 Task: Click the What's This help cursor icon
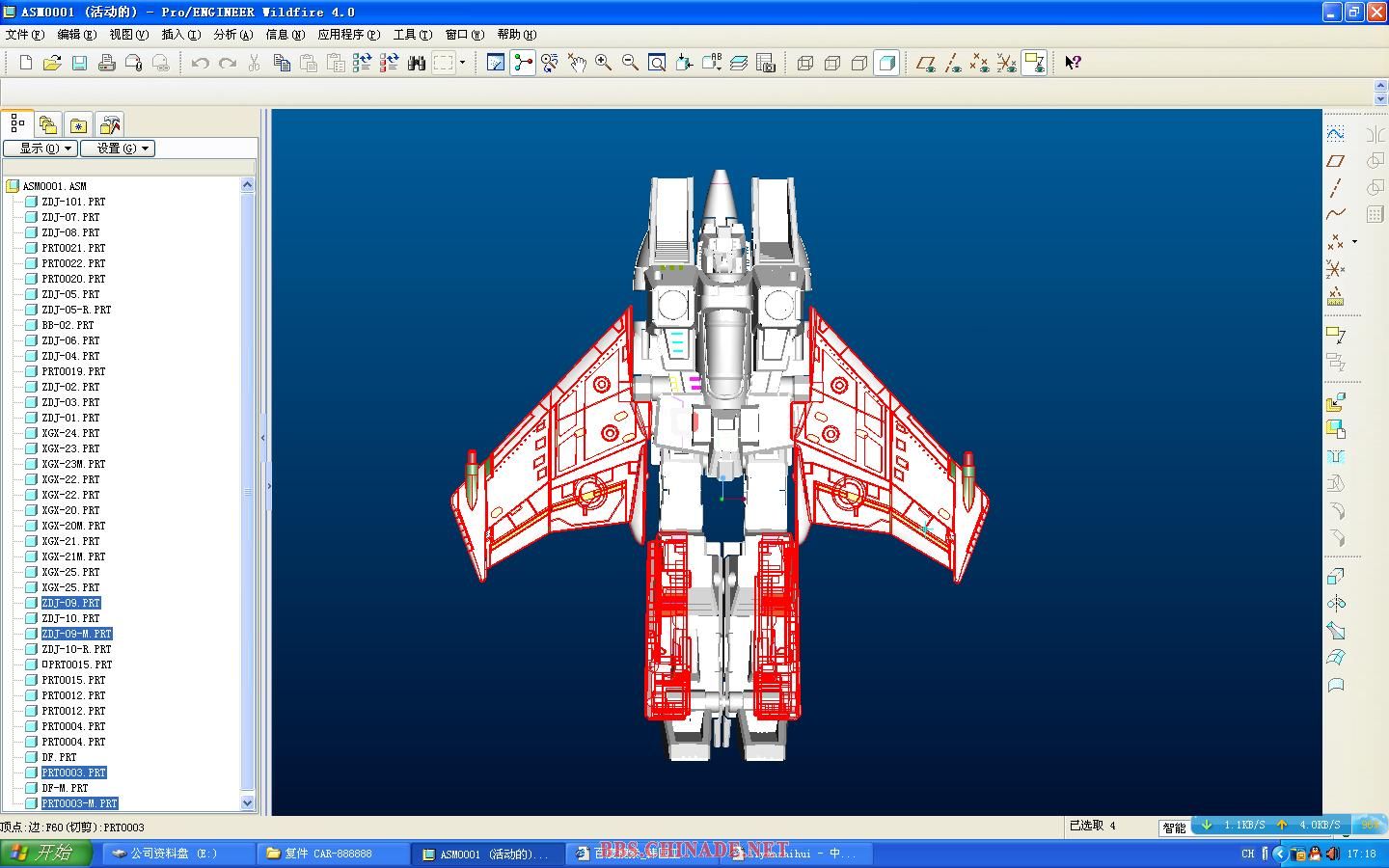[x=1073, y=63]
